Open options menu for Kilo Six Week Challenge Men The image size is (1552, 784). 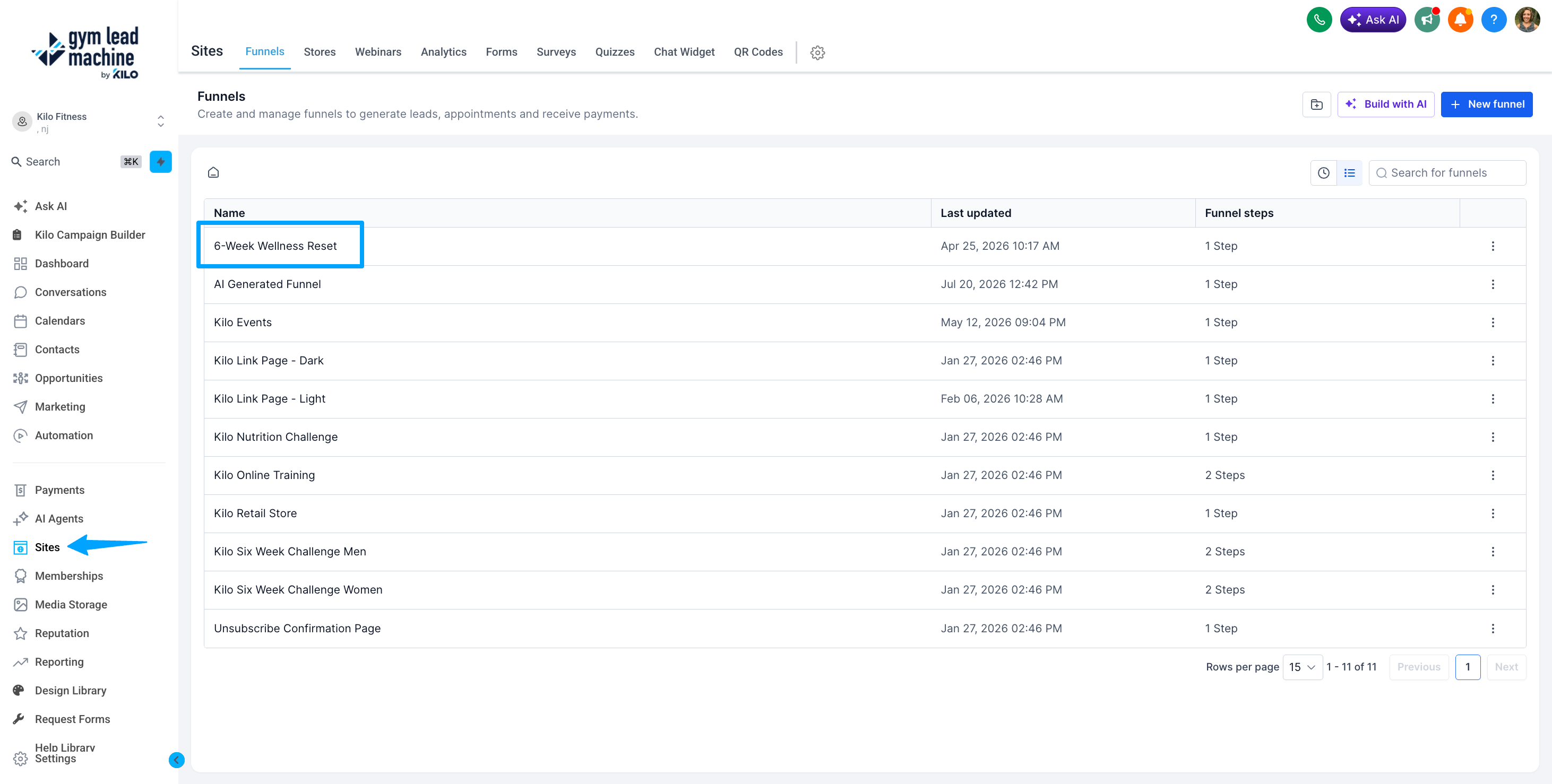click(1493, 552)
